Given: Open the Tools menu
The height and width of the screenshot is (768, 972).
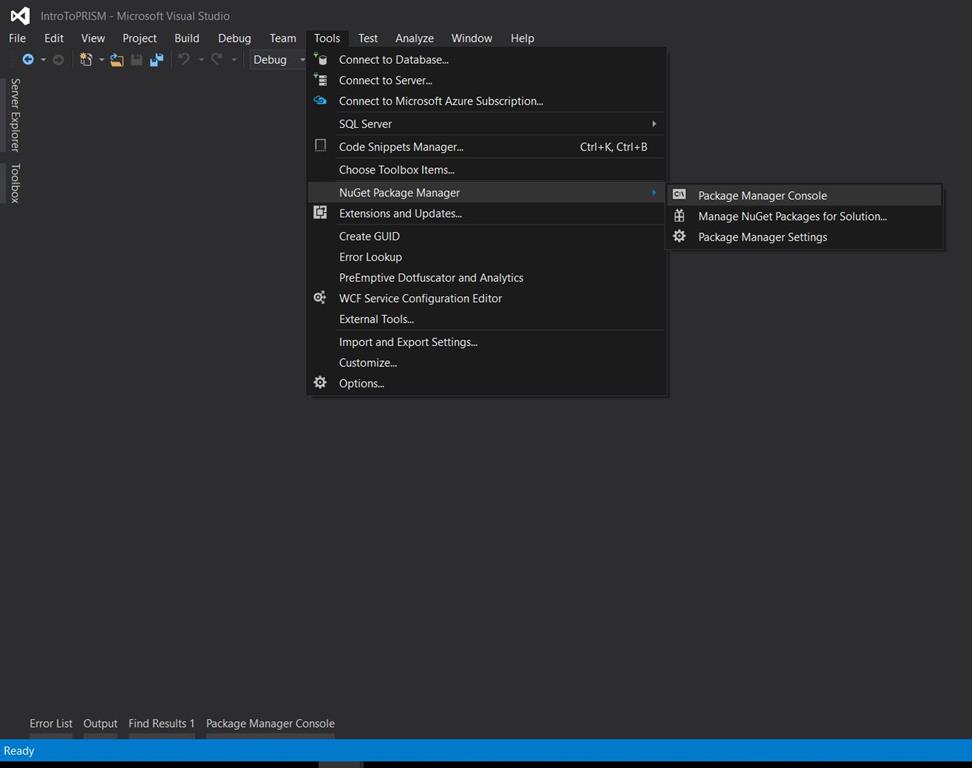Looking at the screenshot, I should [x=326, y=38].
